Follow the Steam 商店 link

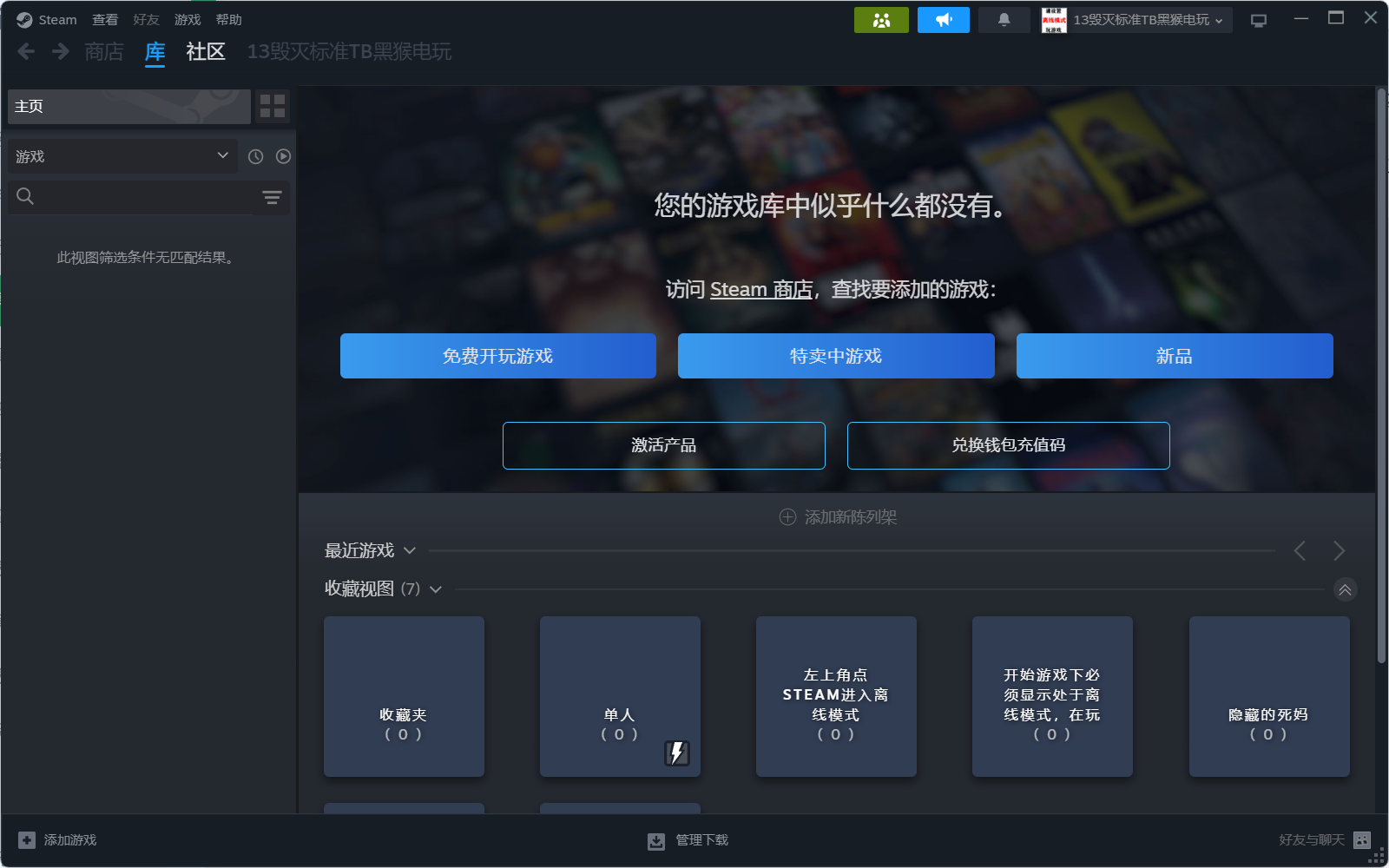760,290
